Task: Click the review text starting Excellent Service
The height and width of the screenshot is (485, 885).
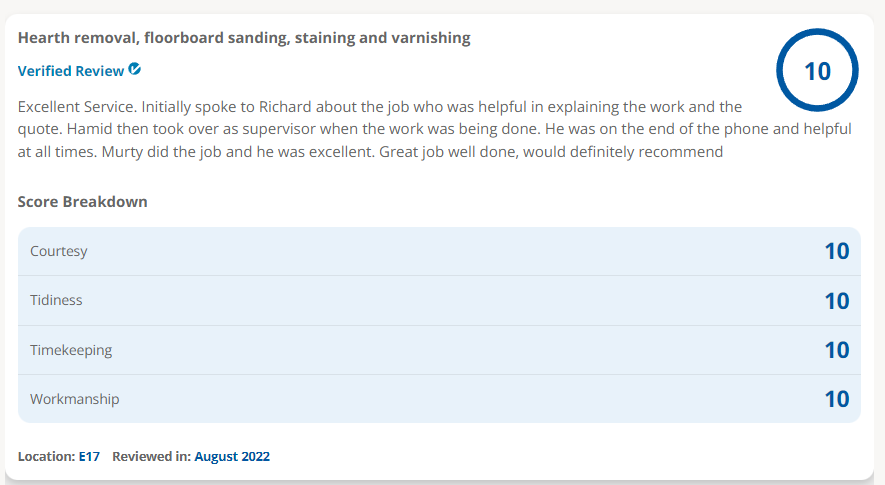Action: pyautogui.click(x=435, y=129)
